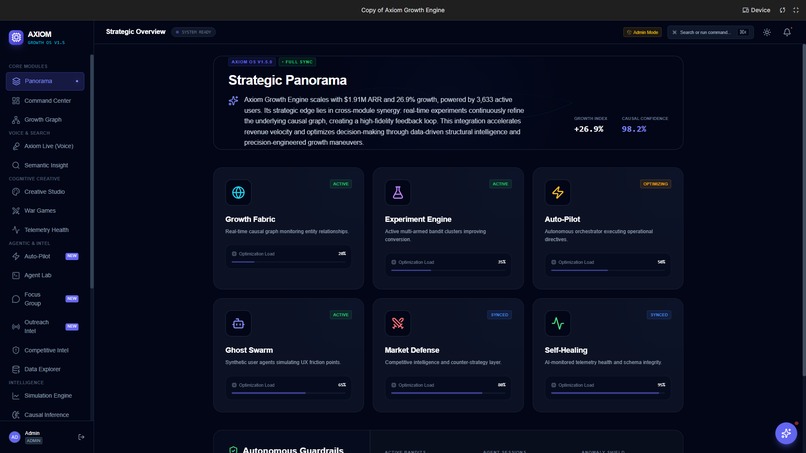Click the Experiment Engine flask icon
This screenshot has height=453, width=806.
pos(398,192)
